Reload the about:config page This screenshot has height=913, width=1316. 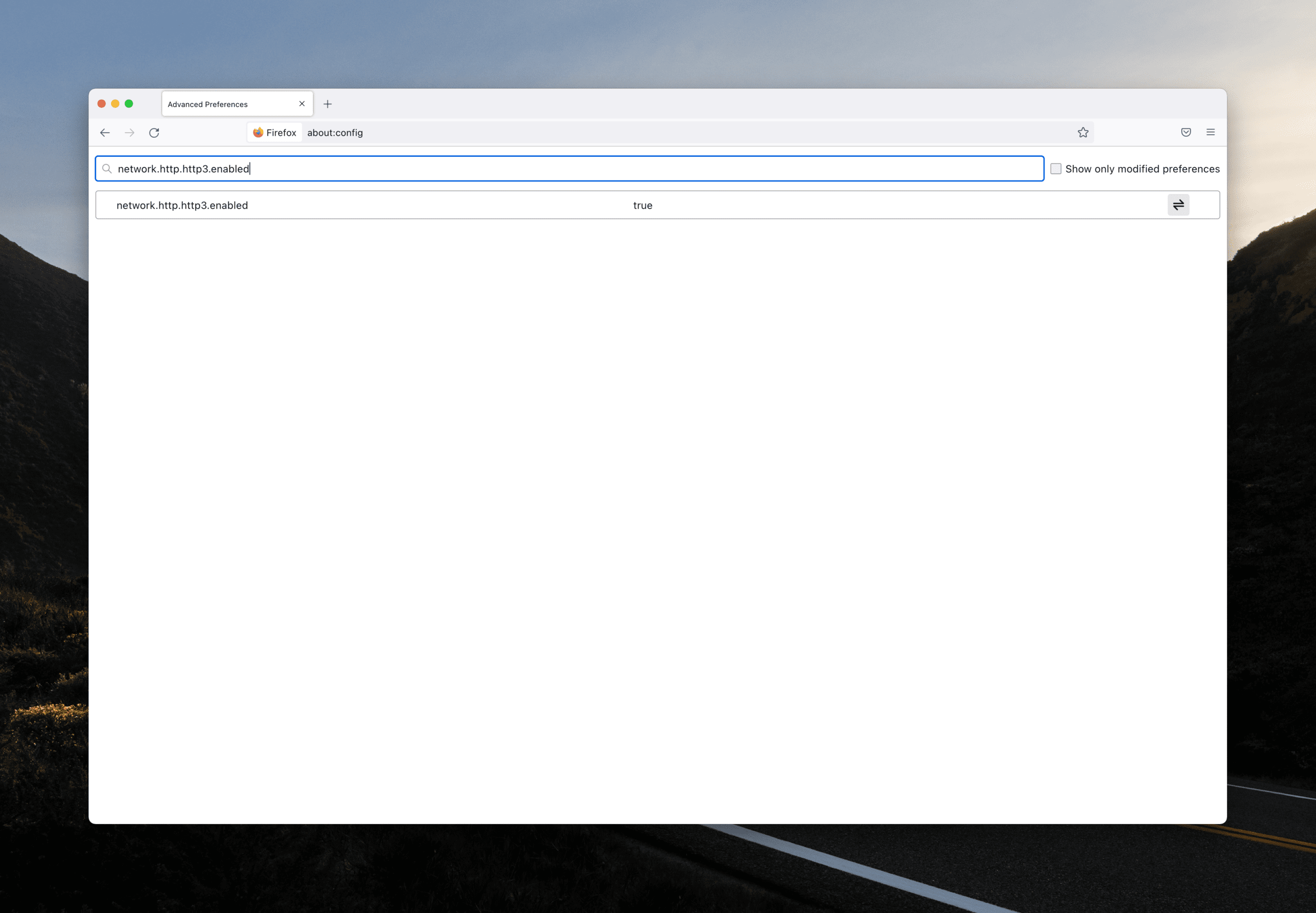pos(154,133)
